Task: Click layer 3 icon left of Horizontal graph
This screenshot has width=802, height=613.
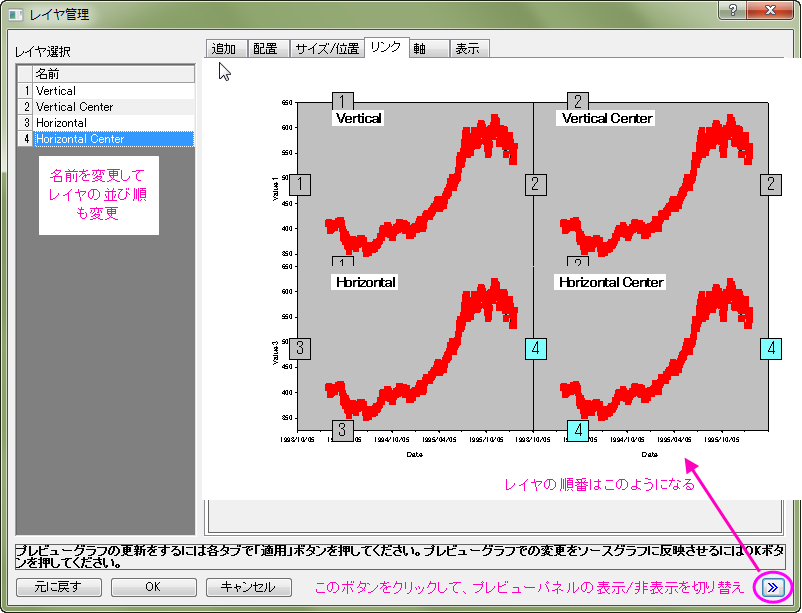Action: coord(300,348)
